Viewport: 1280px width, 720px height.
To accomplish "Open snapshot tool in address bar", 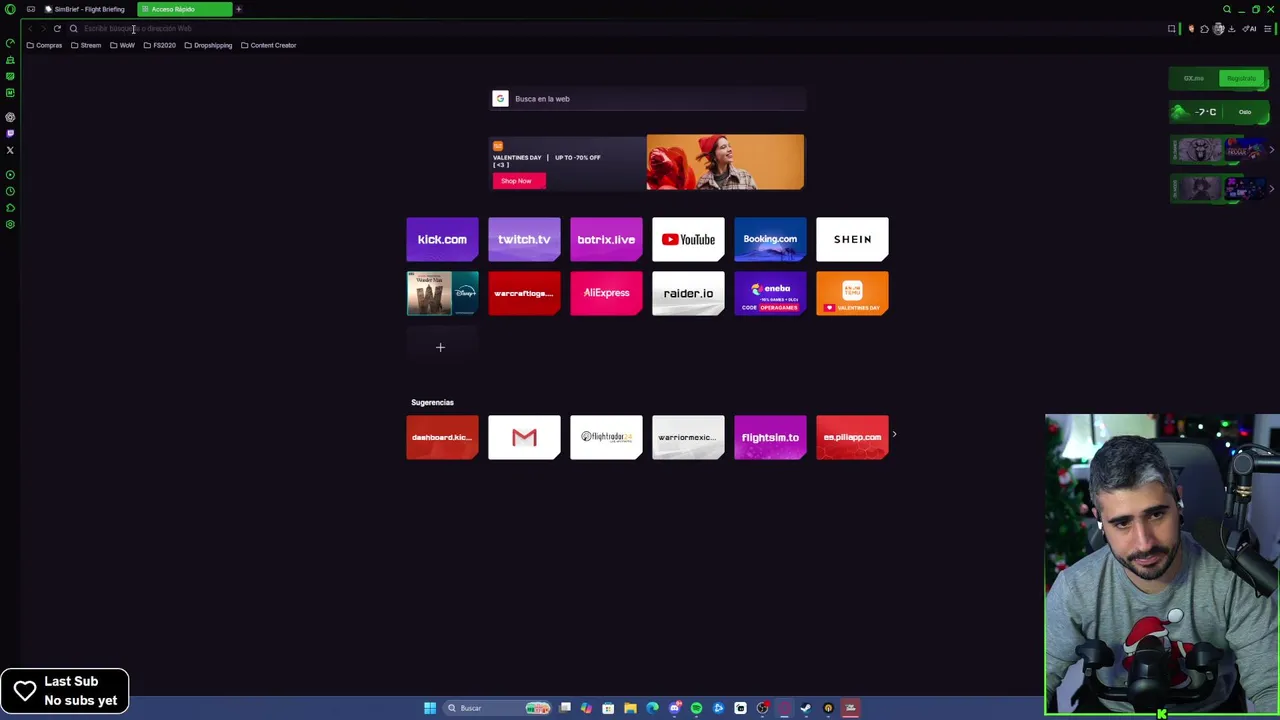I will pyautogui.click(x=1172, y=29).
